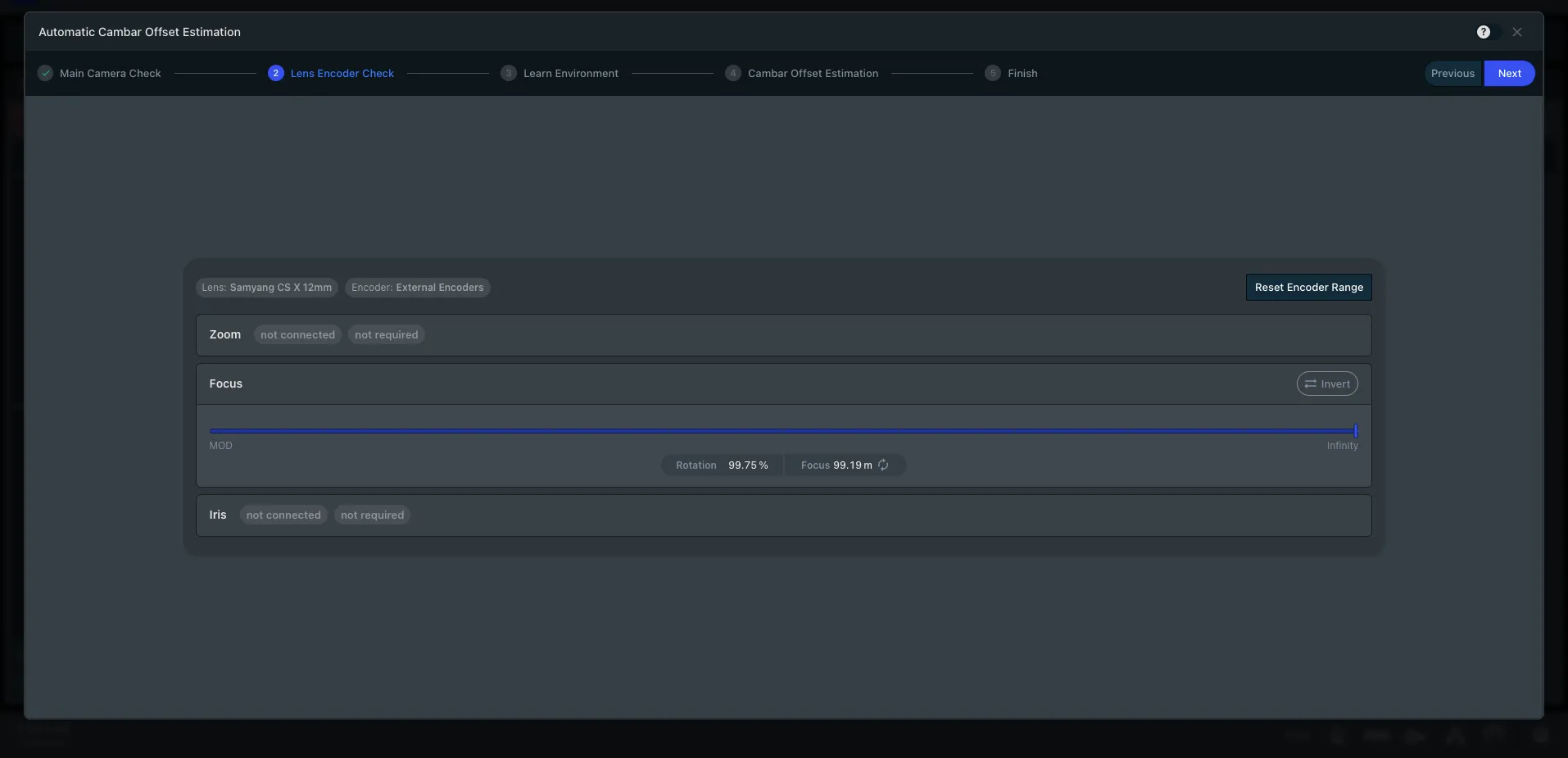Go to the Main Camera Check step

coord(99,73)
